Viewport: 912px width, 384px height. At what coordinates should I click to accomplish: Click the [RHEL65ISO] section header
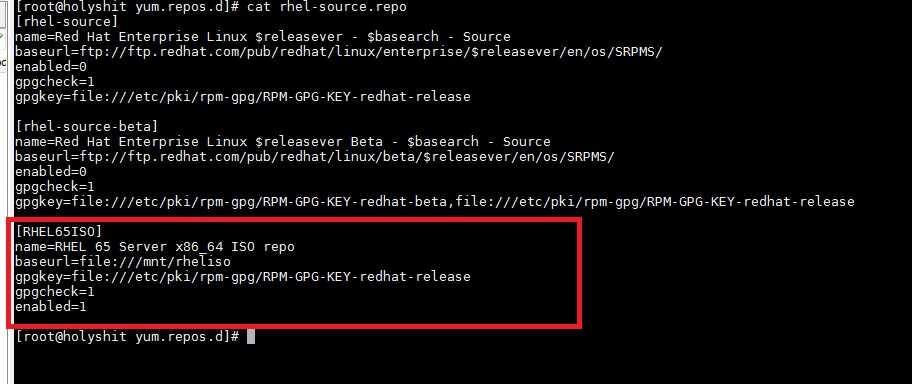(58, 232)
